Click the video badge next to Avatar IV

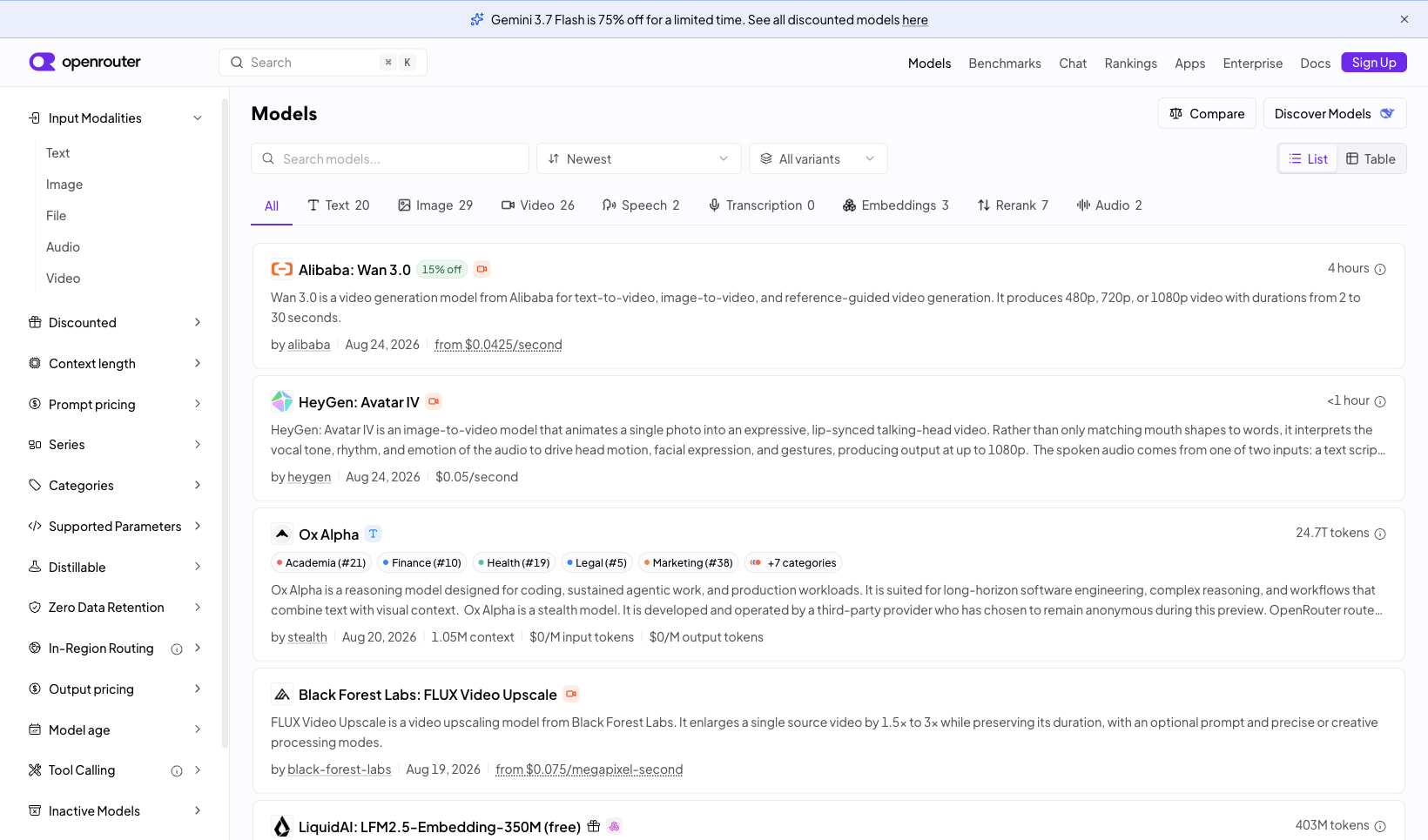coord(434,401)
